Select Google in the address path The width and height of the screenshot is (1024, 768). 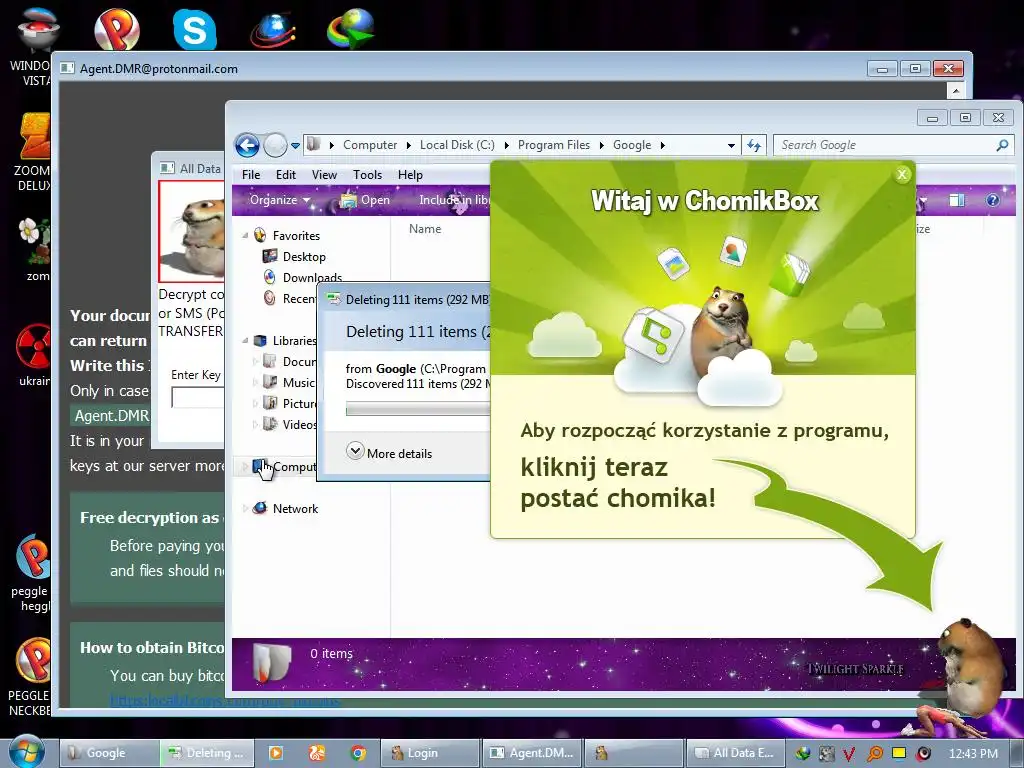coord(632,145)
